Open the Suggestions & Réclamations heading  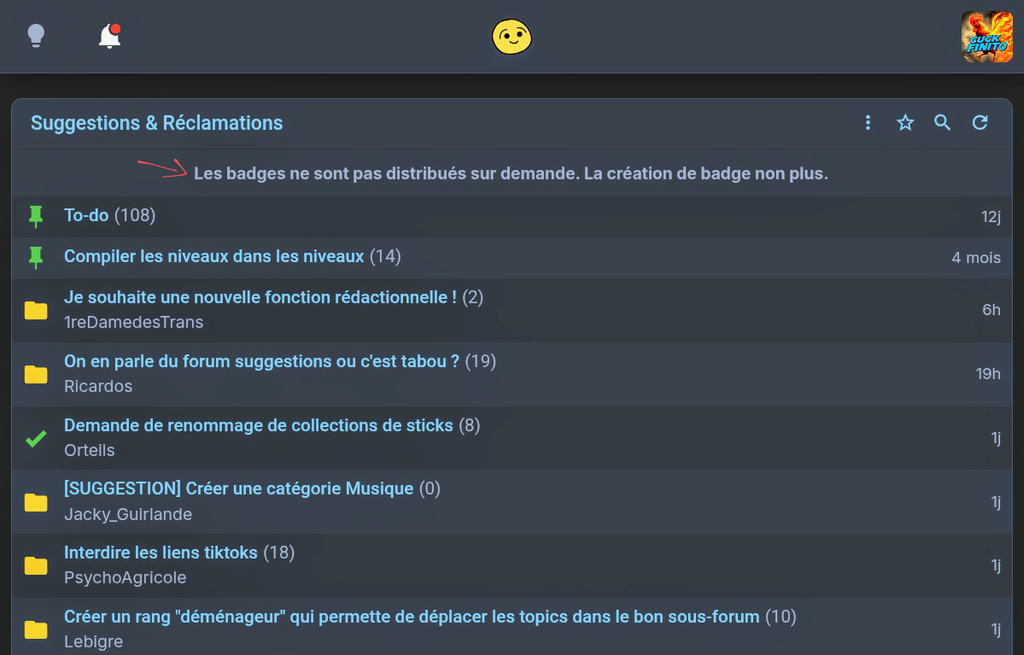pyautogui.click(x=157, y=123)
